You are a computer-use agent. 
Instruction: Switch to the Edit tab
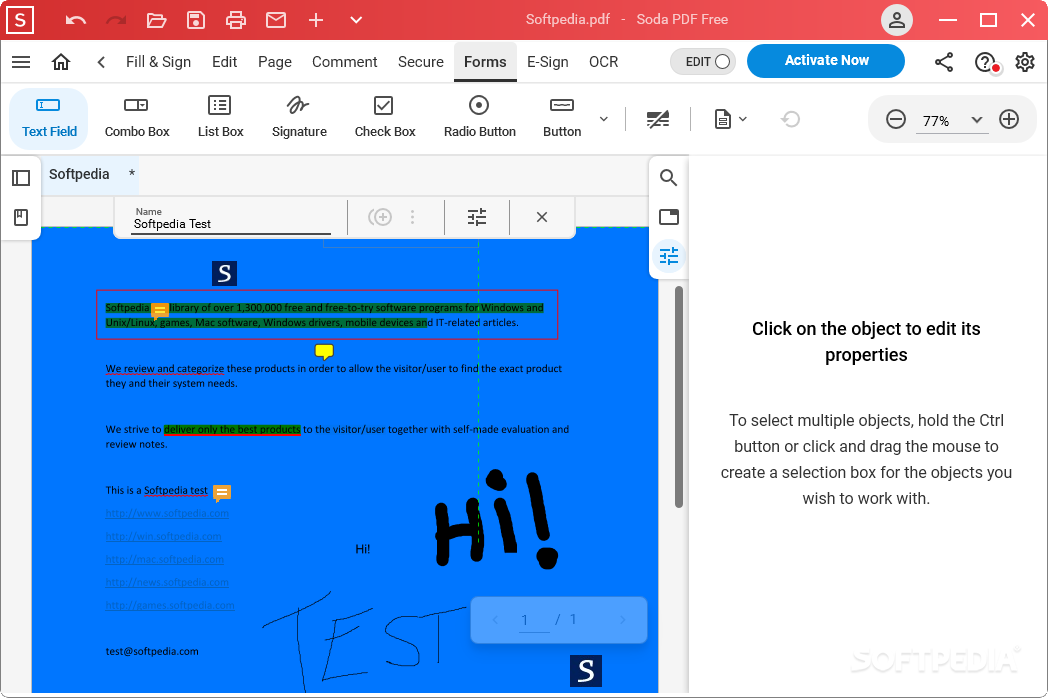coord(225,62)
